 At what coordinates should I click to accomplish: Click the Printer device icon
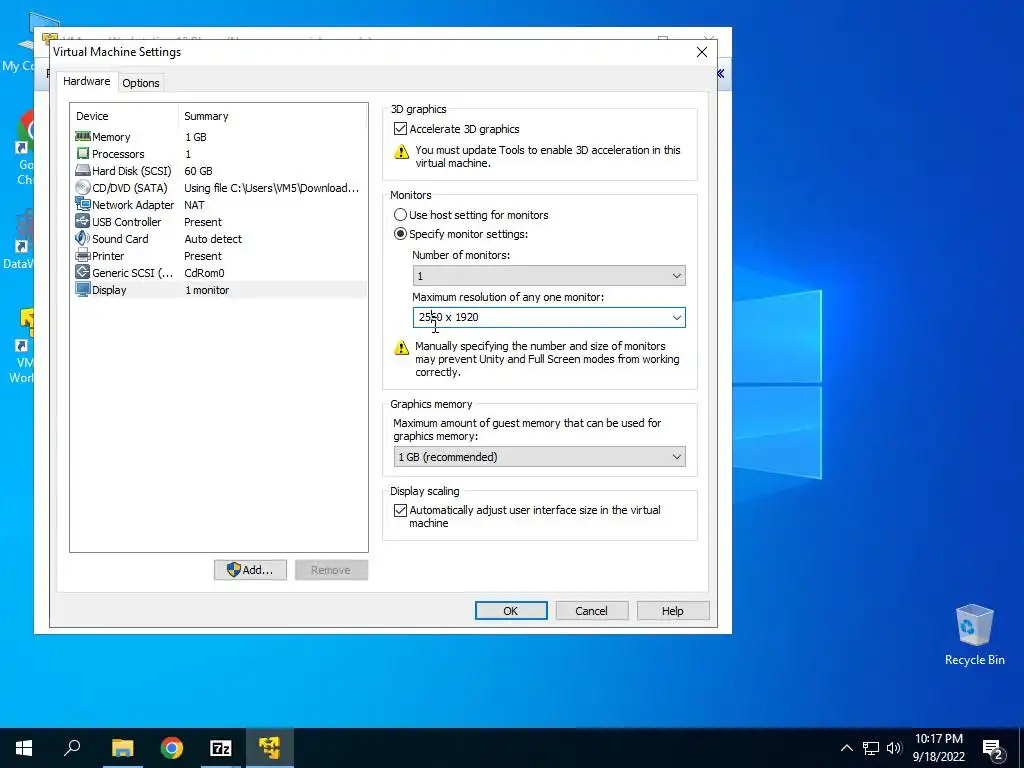(82, 255)
